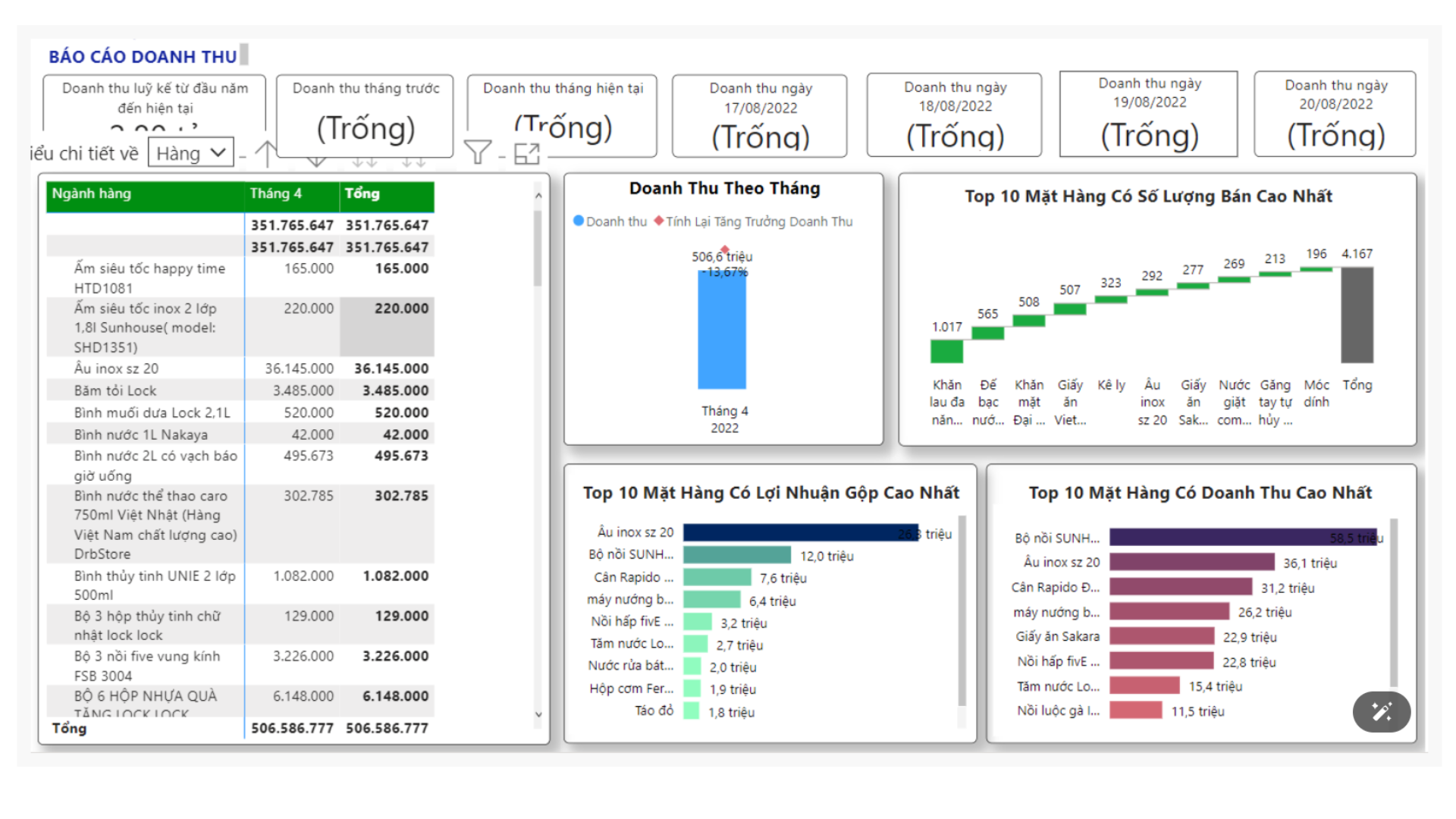Click the table scroll-up arrow
The width and height of the screenshot is (1456, 819).
(538, 195)
